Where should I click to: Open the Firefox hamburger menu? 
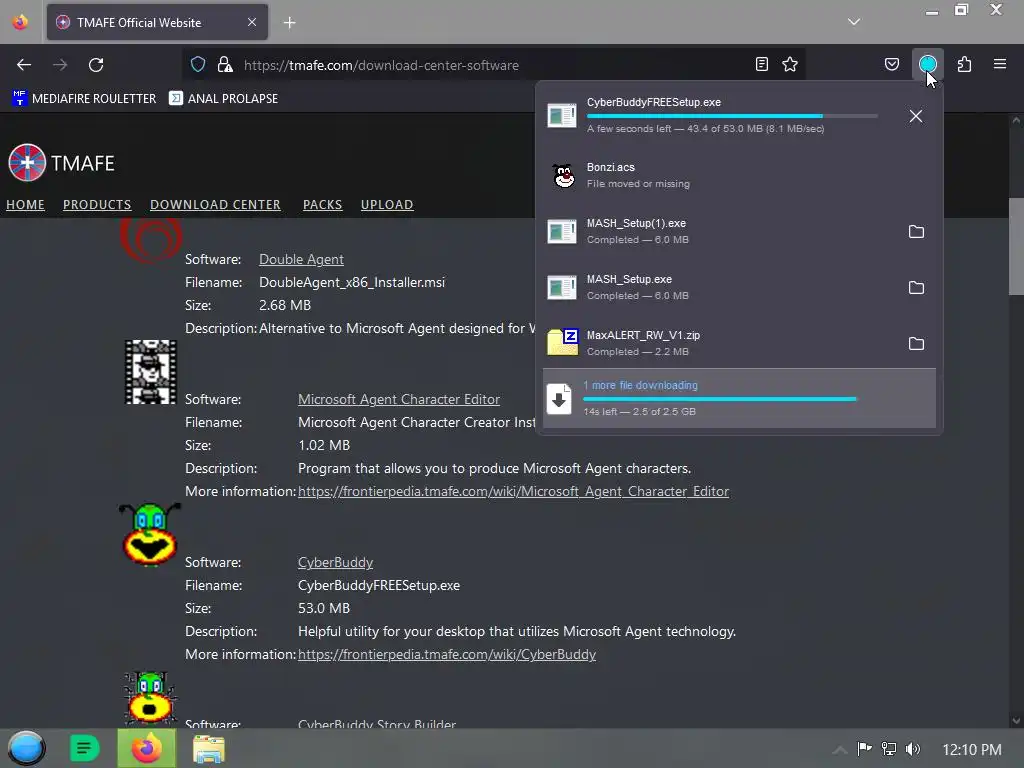(1000, 64)
